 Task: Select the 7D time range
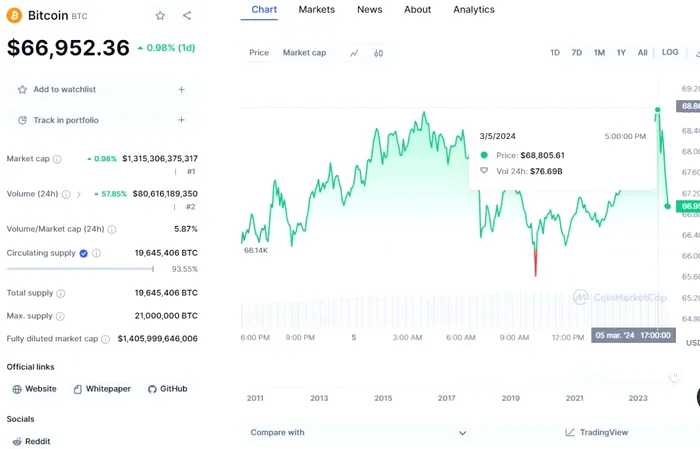click(x=577, y=53)
